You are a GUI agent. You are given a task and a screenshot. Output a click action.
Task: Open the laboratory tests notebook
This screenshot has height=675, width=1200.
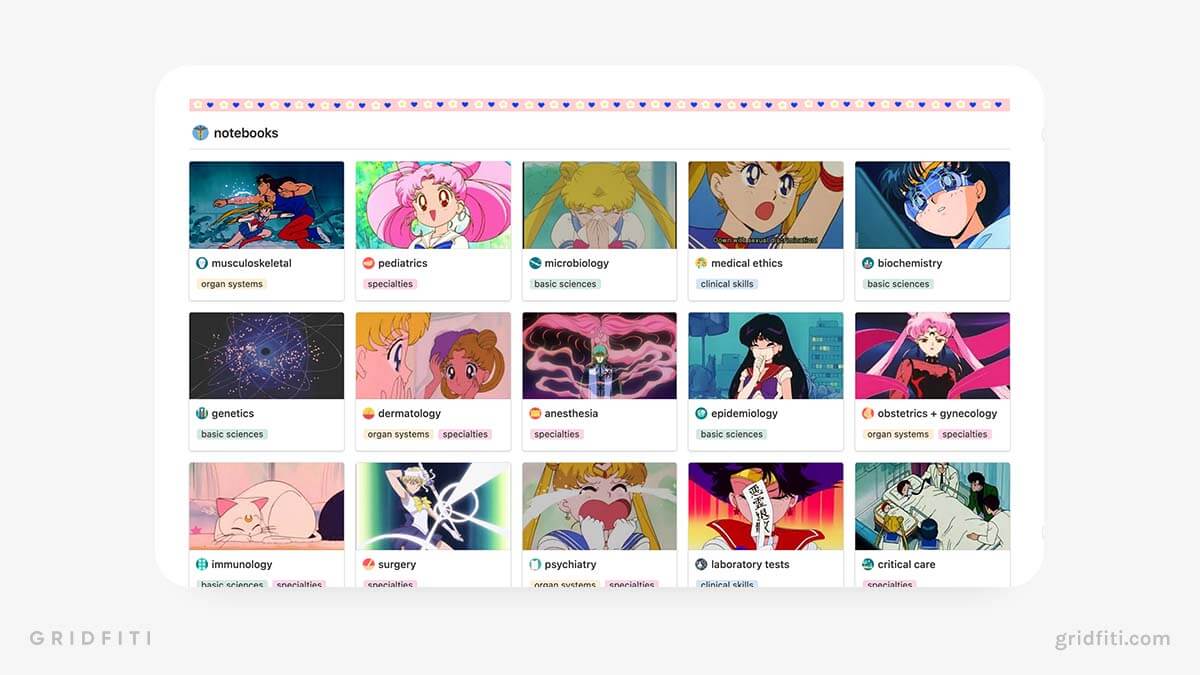click(750, 565)
